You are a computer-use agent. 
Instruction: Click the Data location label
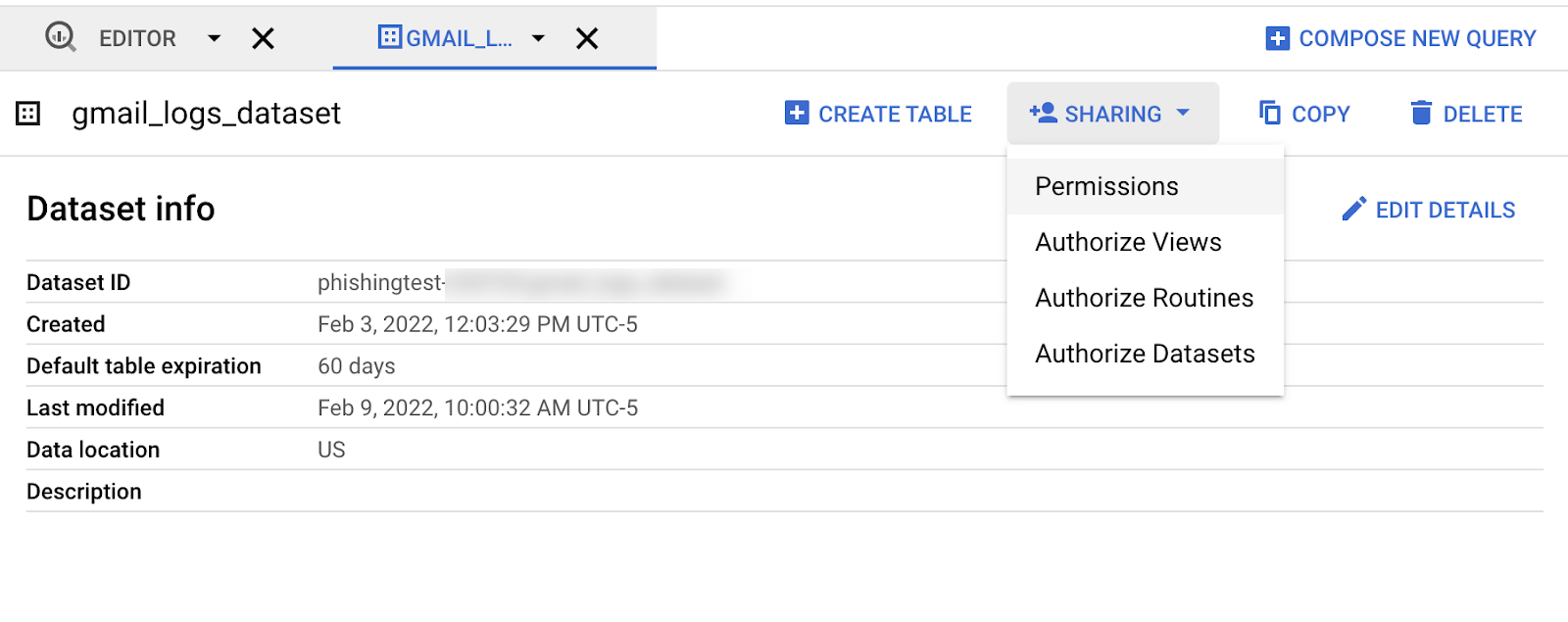pos(93,450)
